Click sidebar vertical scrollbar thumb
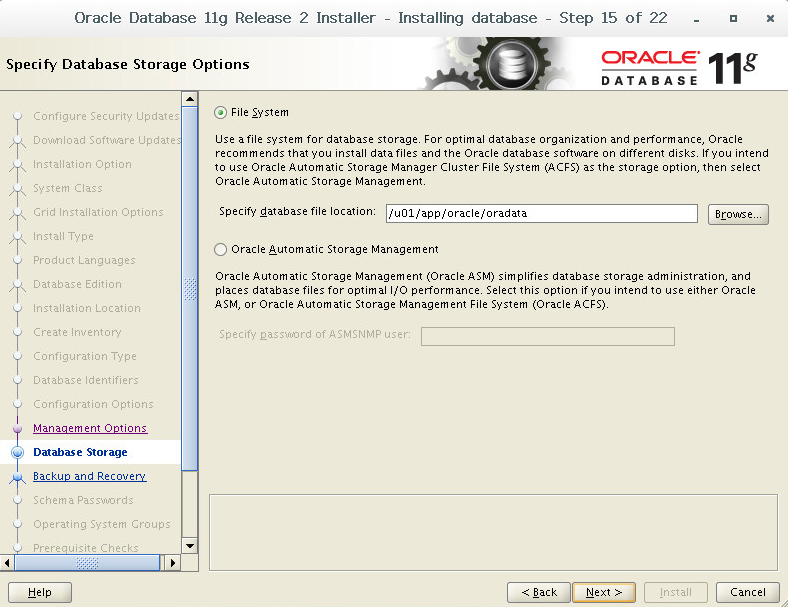Image resolution: width=788 pixels, height=607 pixels. [189, 289]
